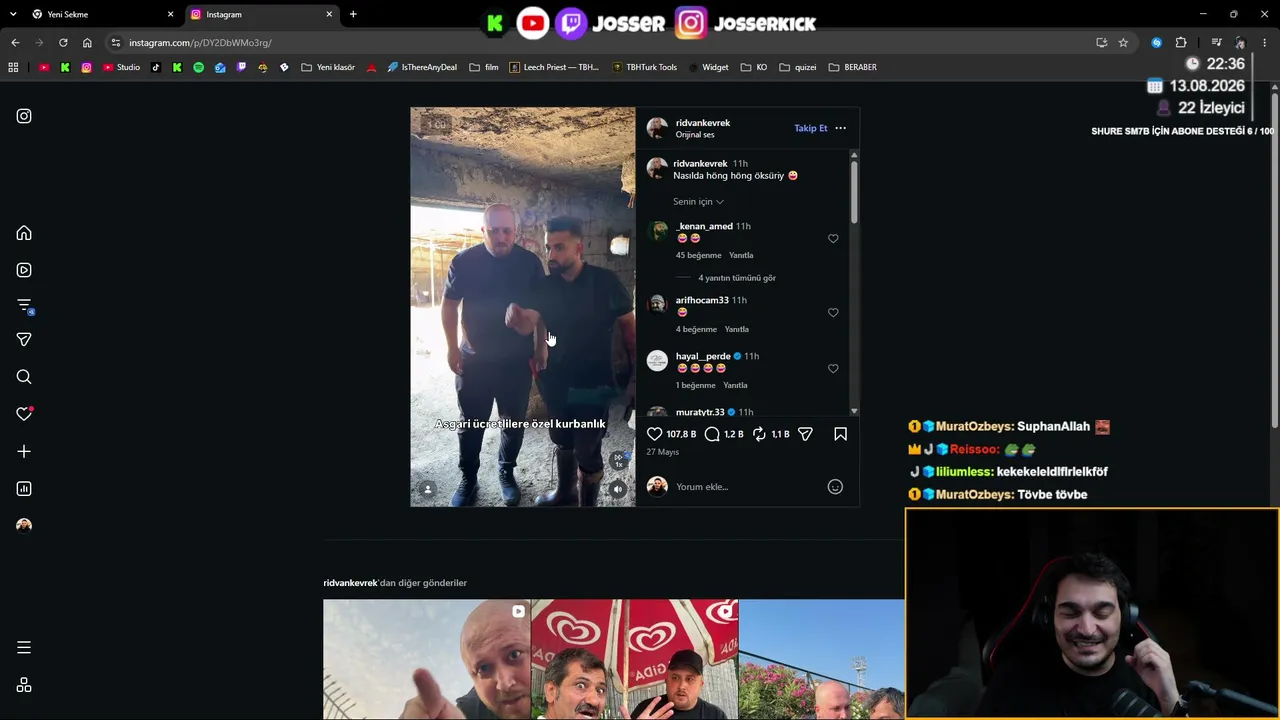1280x720 pixels.
Task: Open the Chrome apps grid in bookmarks bar
Action: click(x=13, y=67)
